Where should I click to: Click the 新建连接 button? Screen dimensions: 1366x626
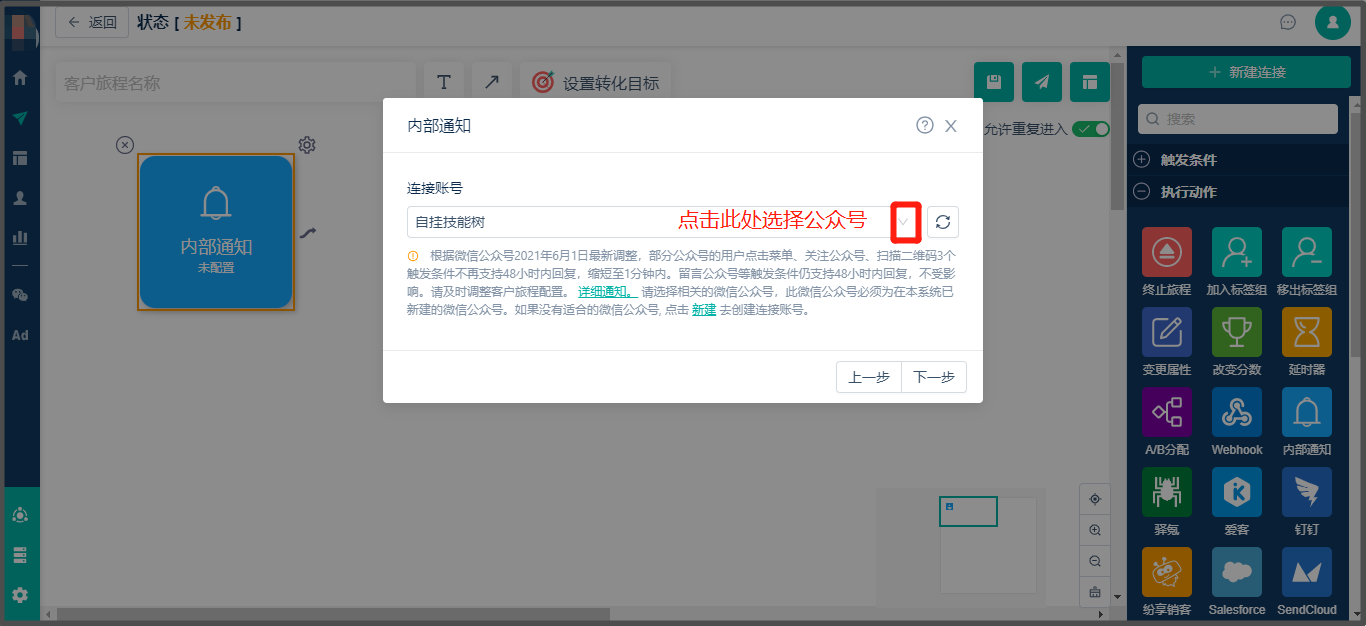[1246, 72]
